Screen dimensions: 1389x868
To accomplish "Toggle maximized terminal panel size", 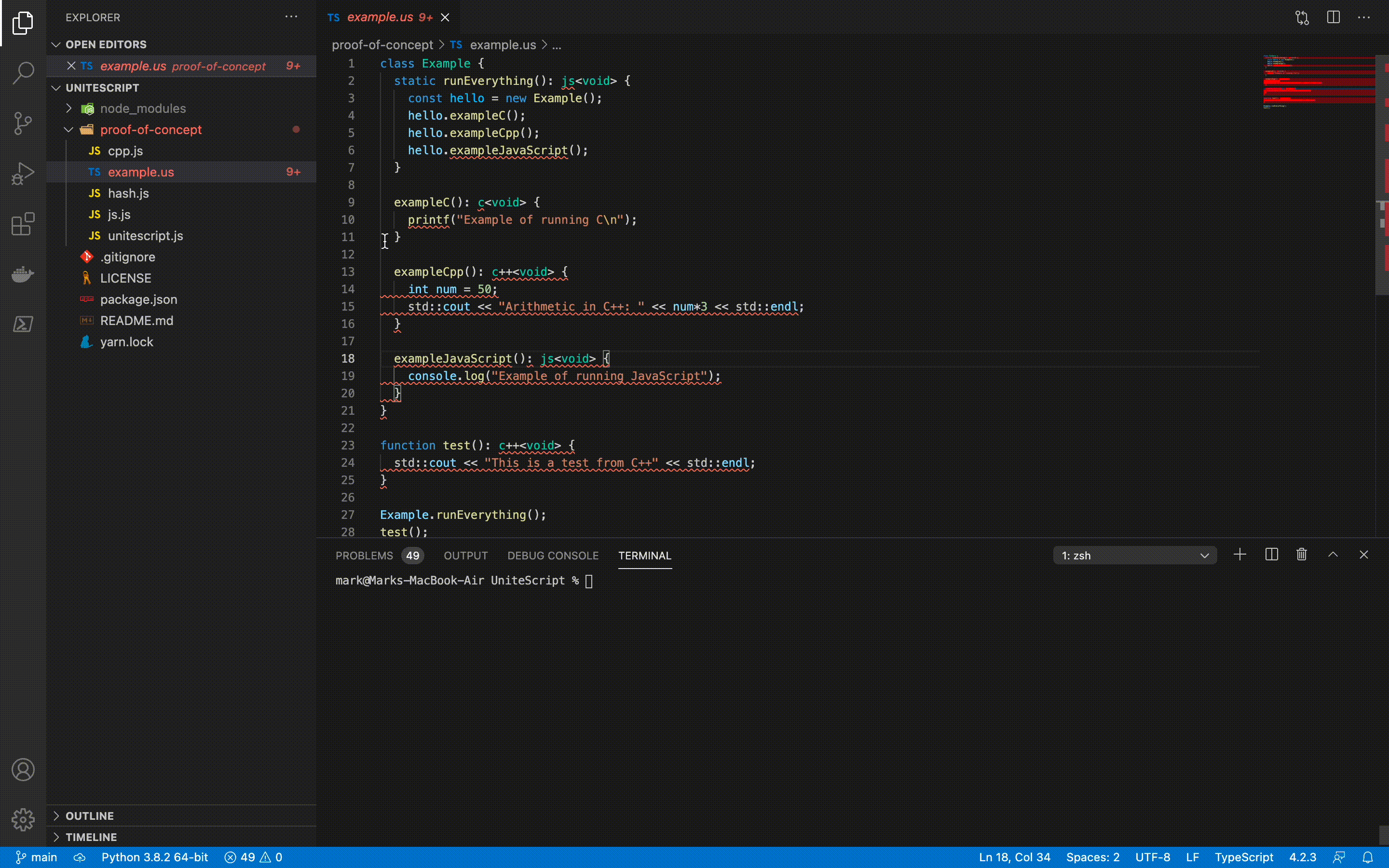I will (x=1333, y=555).
